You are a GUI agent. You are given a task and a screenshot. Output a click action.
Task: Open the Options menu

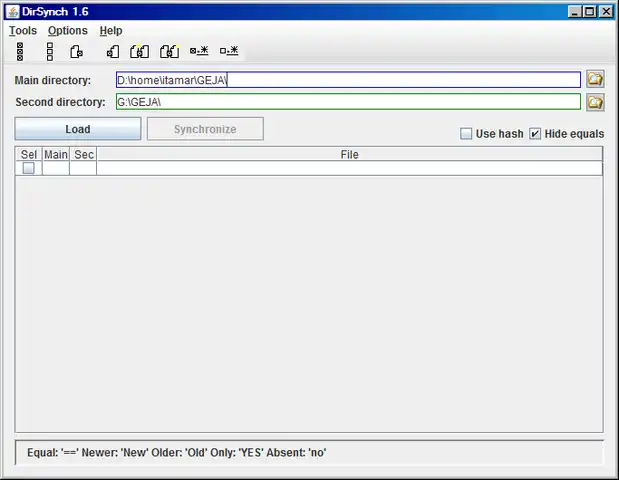[68, 30]
